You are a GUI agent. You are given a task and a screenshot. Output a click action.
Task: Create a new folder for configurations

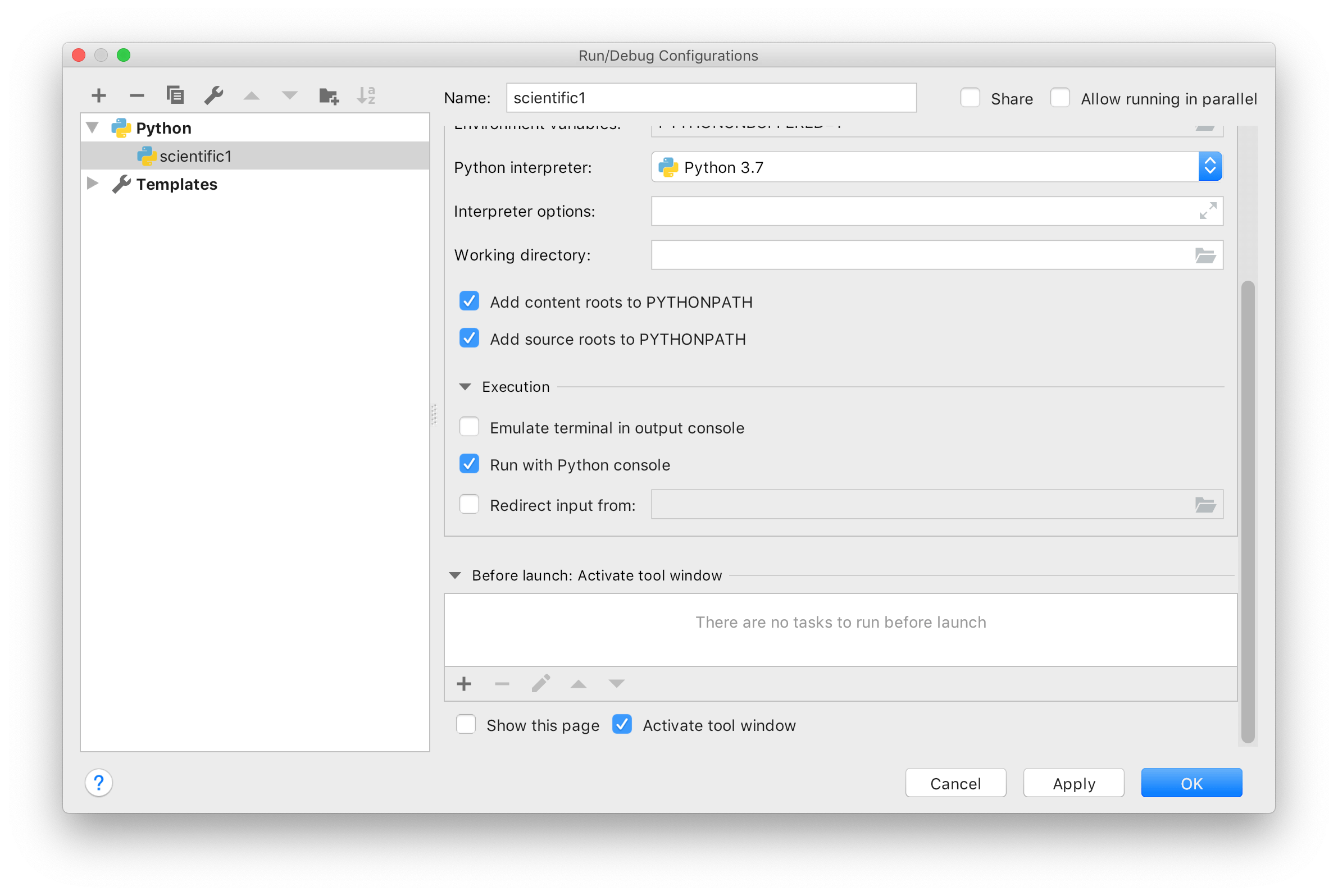(329, 96)
